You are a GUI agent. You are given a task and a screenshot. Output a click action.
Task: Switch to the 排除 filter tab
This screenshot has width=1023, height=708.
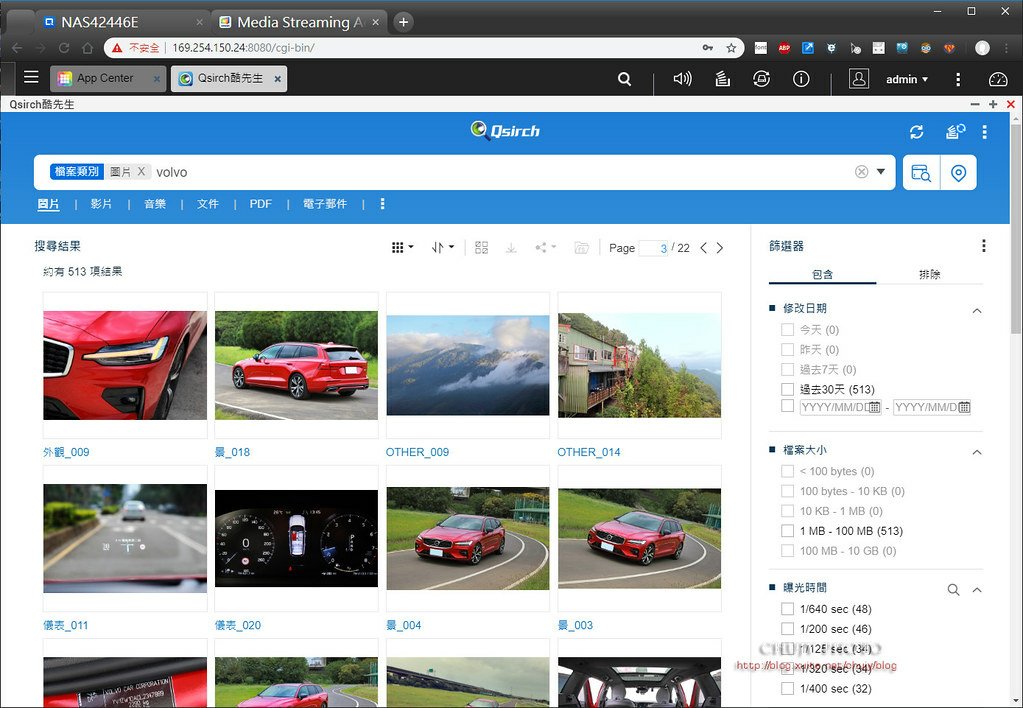tap(930, 274)
